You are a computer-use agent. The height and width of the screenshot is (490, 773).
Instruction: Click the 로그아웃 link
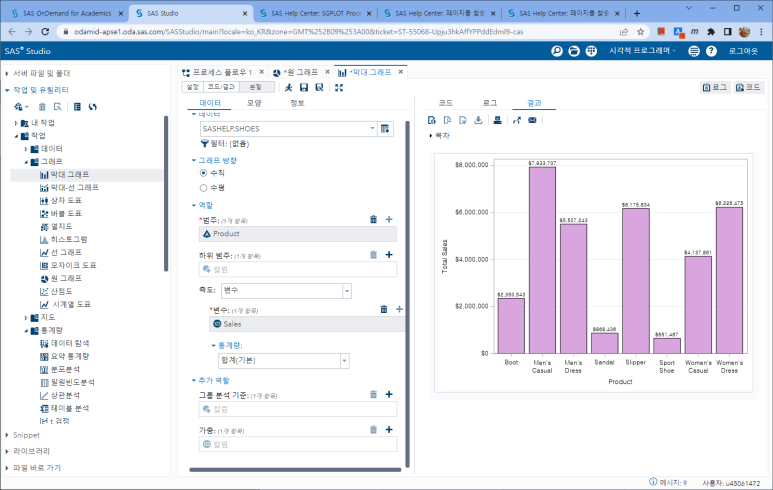pos(743,51)
